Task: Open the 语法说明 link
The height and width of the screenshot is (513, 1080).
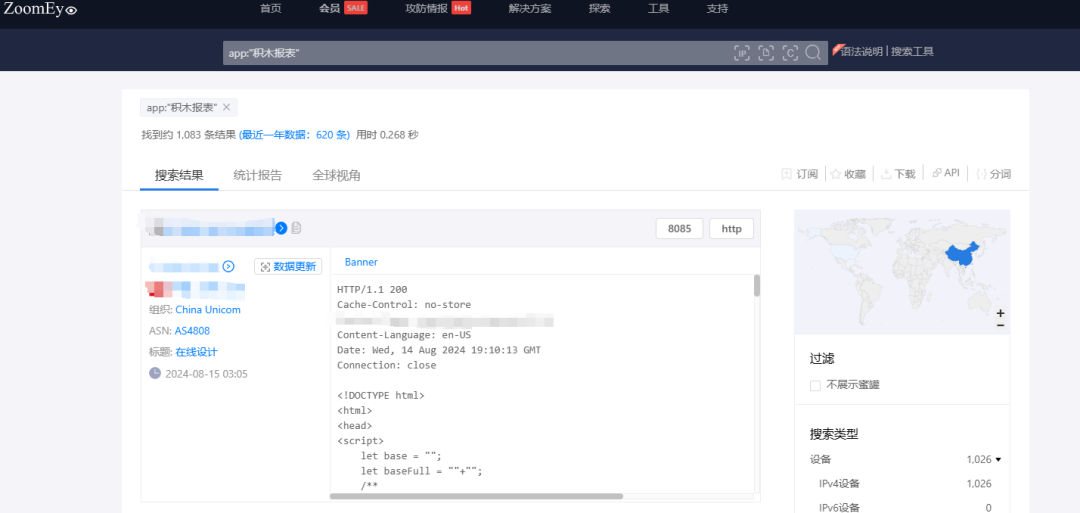Action: 861,52
